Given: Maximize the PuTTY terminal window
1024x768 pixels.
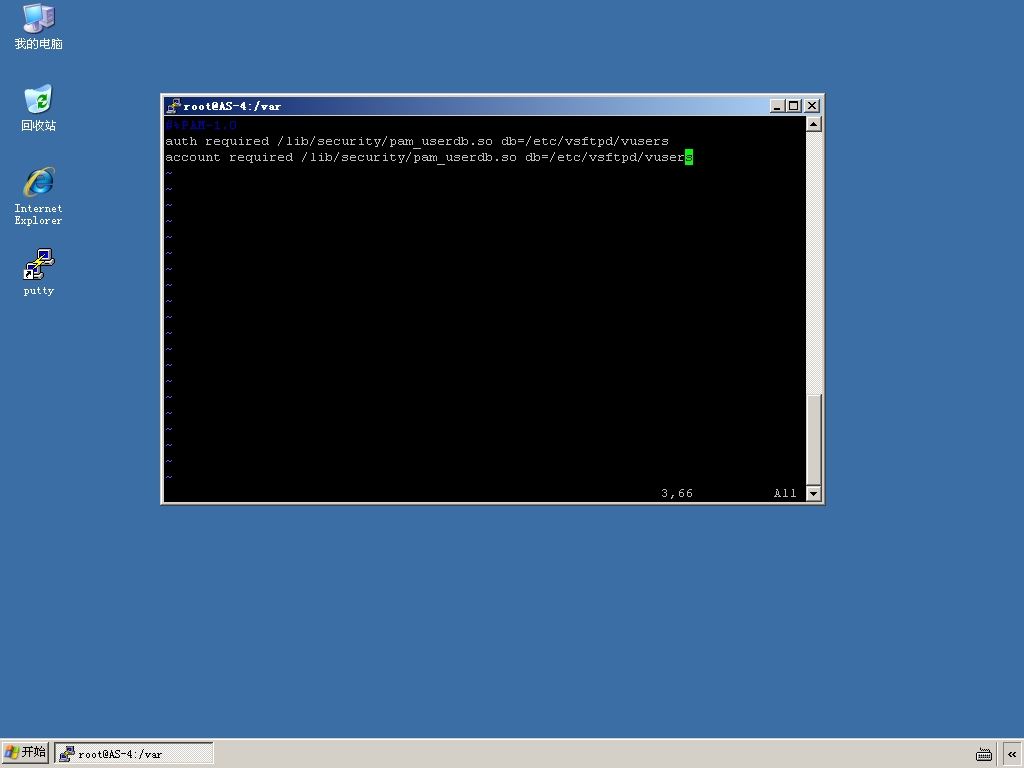Looking at the screenshot, I should tap(793, 106).
